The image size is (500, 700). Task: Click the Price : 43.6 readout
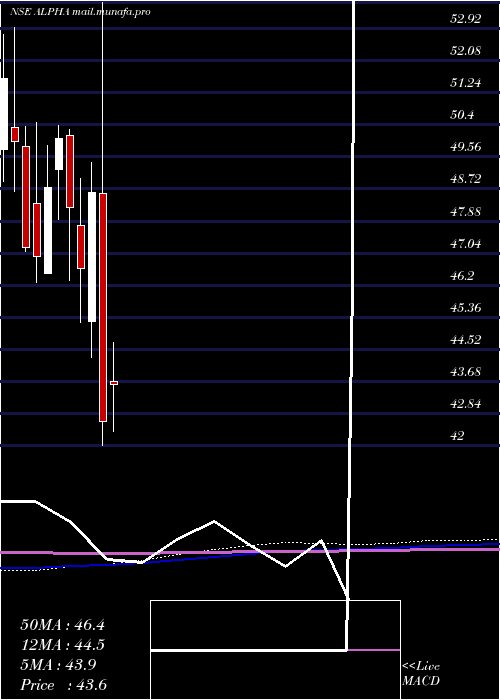[63, 685]
